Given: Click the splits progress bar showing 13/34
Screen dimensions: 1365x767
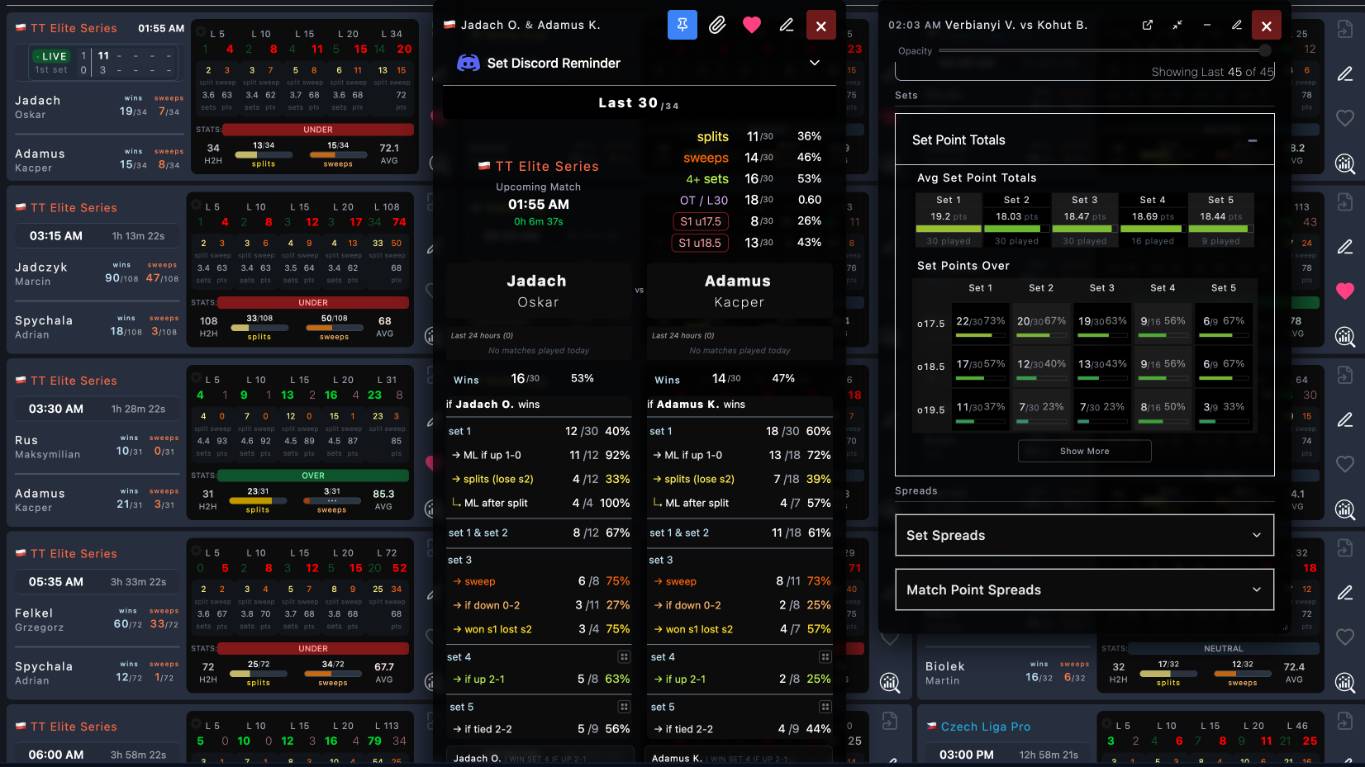Looking at the screenshot, I should coord(263,155).
